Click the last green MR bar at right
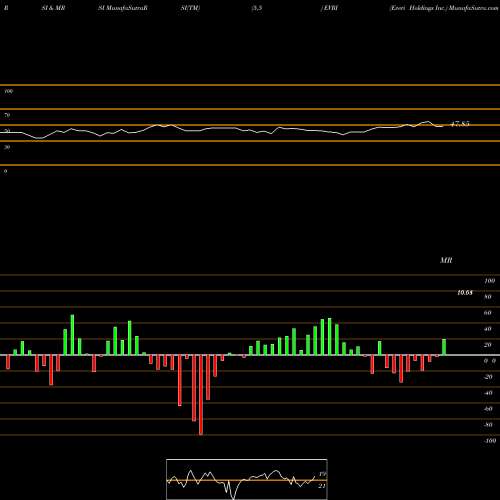Image resolution: width=500 pixels, height=500 pixels. point(444,347)
